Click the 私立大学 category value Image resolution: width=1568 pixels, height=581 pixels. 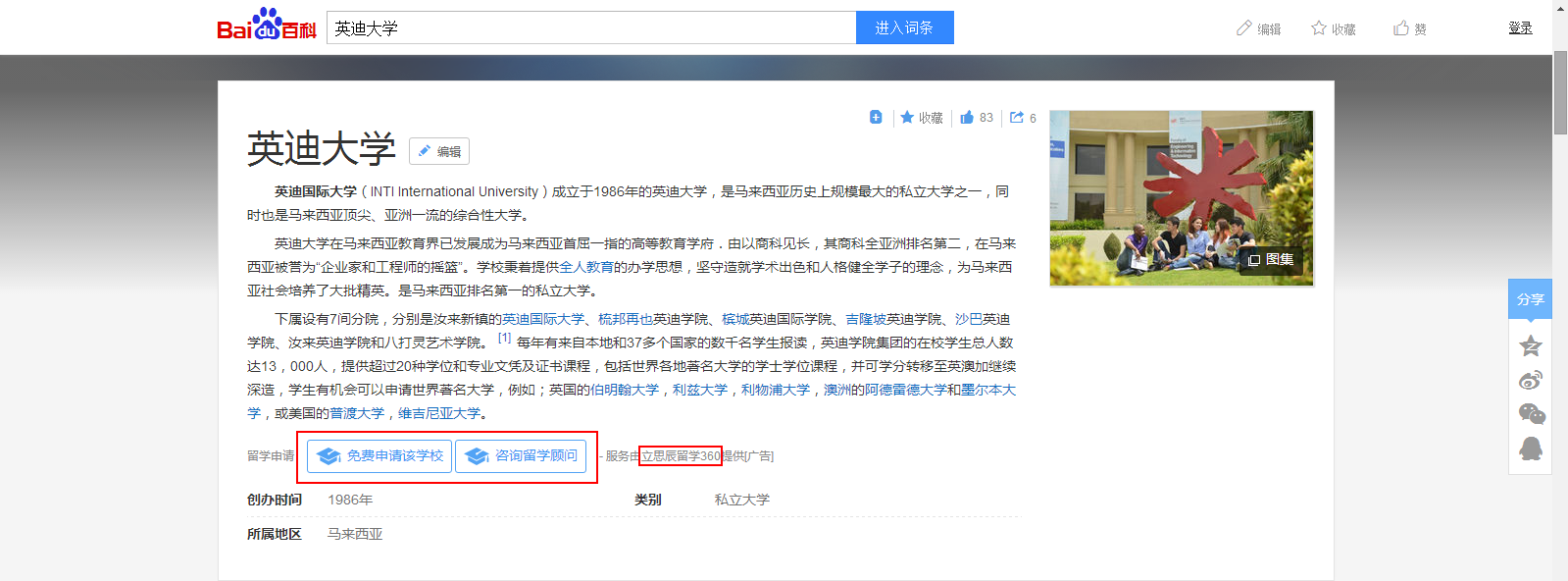coord(742,500)
